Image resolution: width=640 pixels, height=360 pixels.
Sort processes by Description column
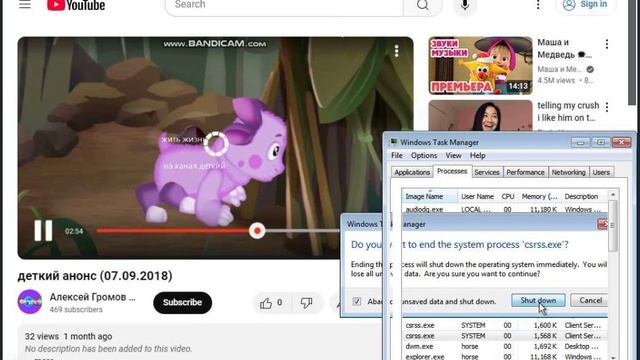pos(584,196)
